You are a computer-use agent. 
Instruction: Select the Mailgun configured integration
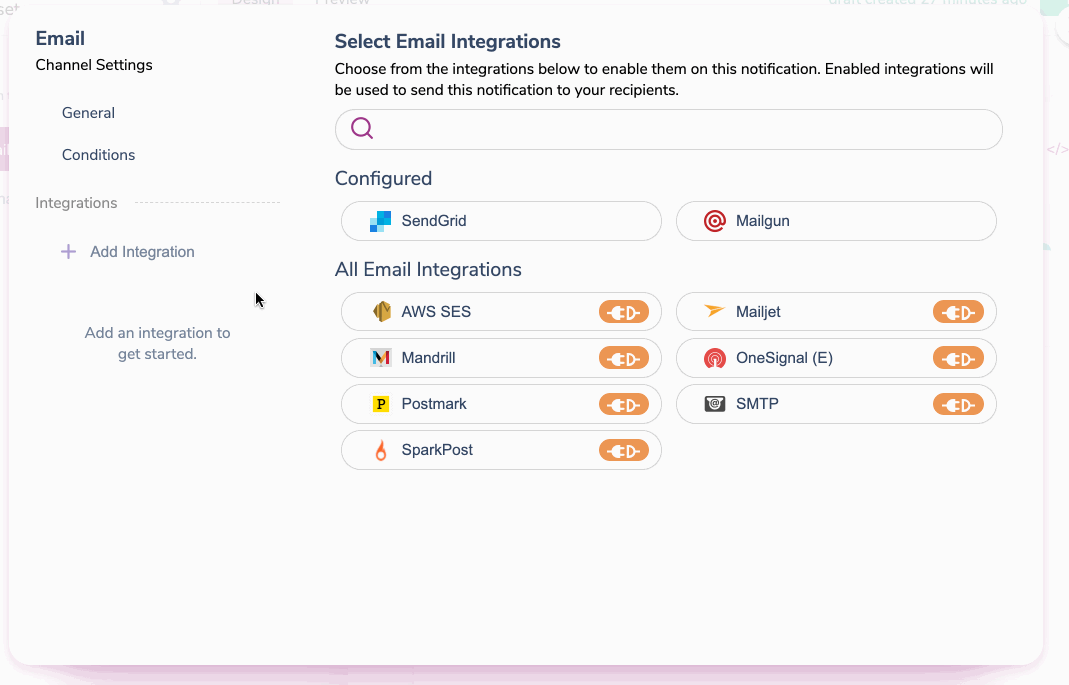pos(836,221)
